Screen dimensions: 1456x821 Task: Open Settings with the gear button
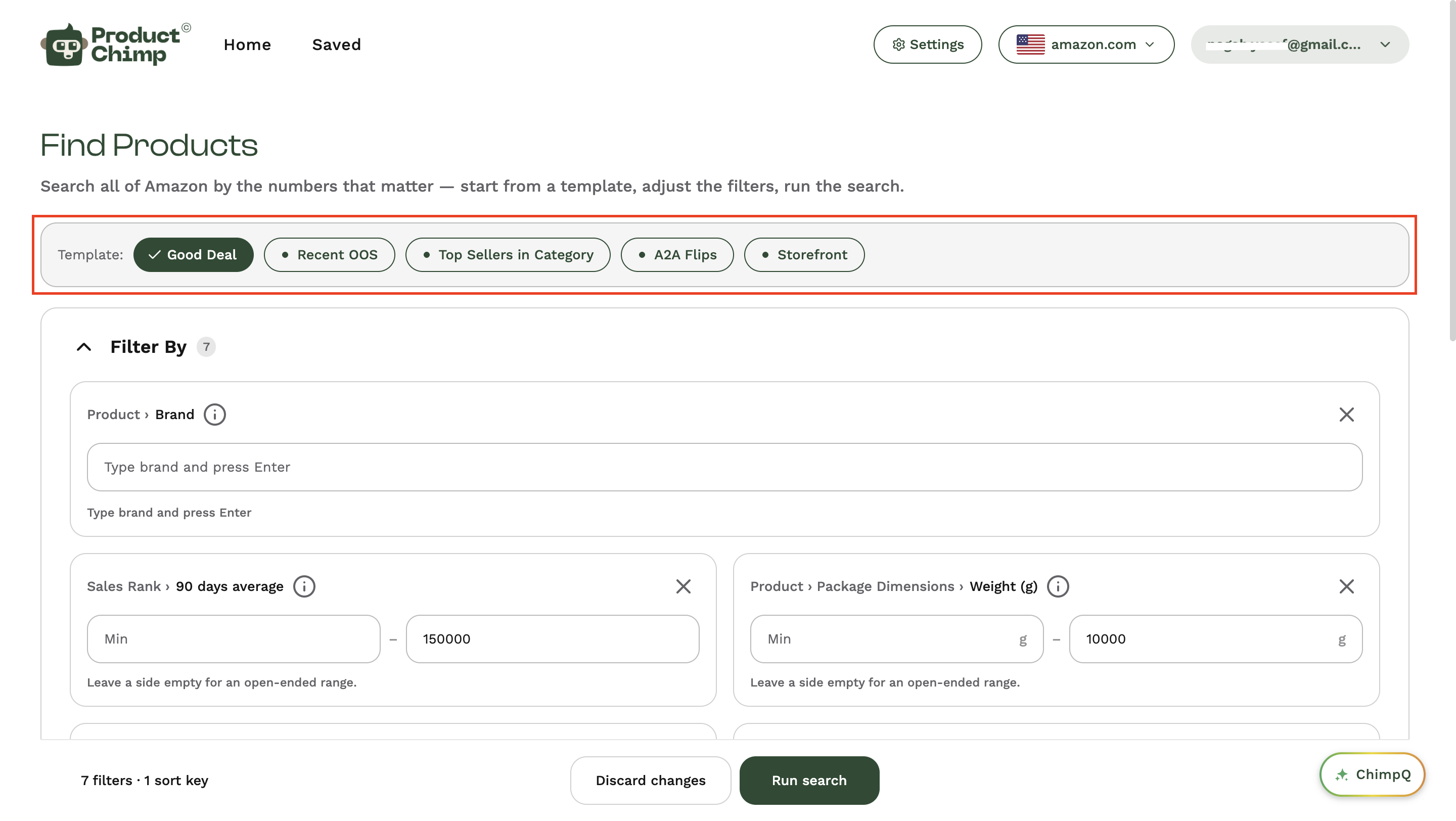(x=928, y=44)
